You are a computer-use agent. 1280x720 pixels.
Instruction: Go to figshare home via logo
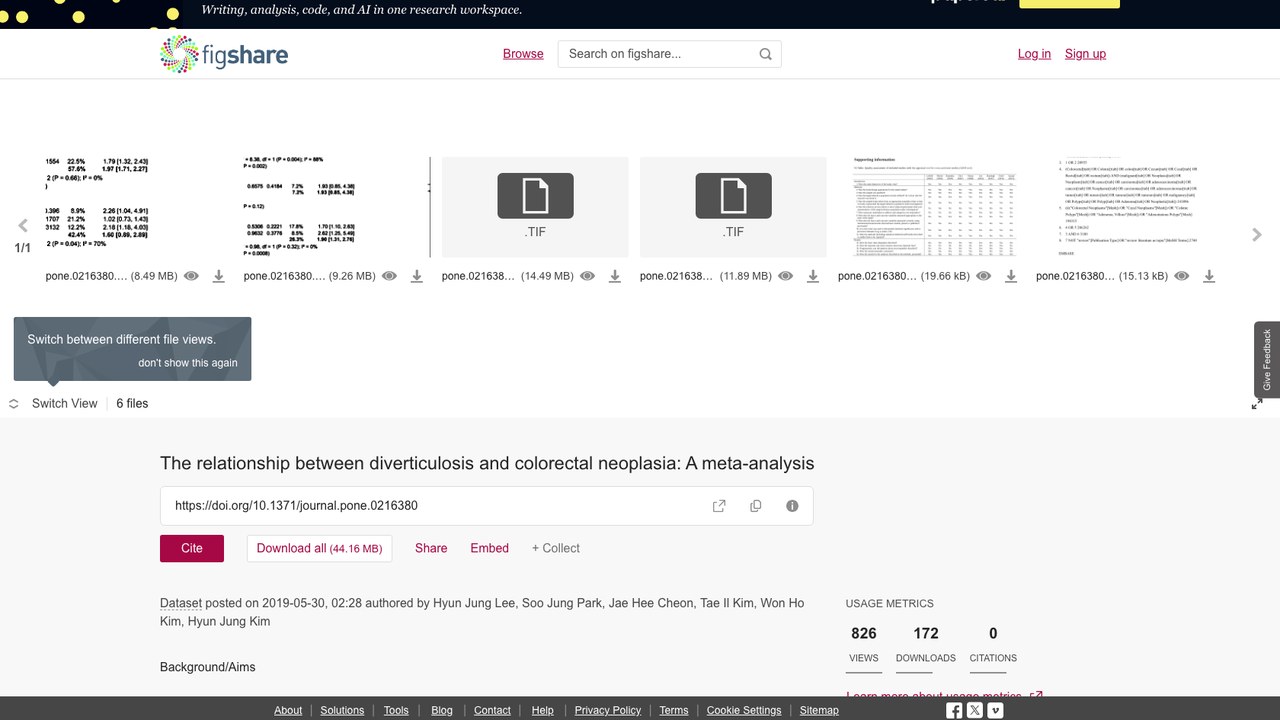(224, 54)
